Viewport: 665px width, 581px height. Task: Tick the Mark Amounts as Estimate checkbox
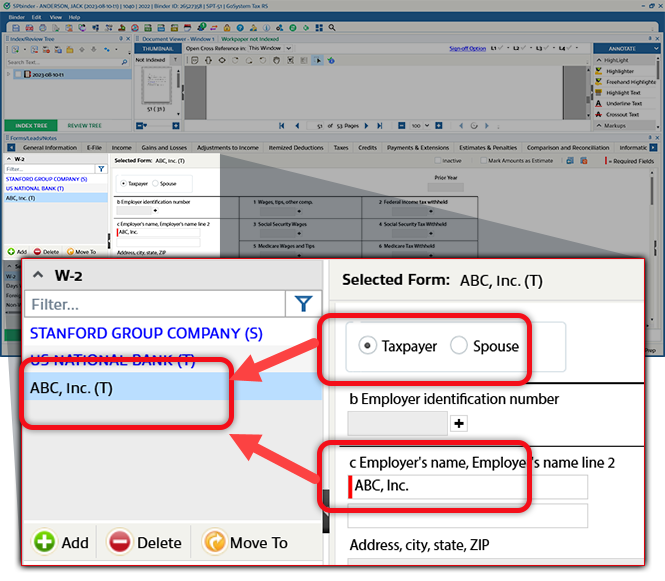coord(483,161)
